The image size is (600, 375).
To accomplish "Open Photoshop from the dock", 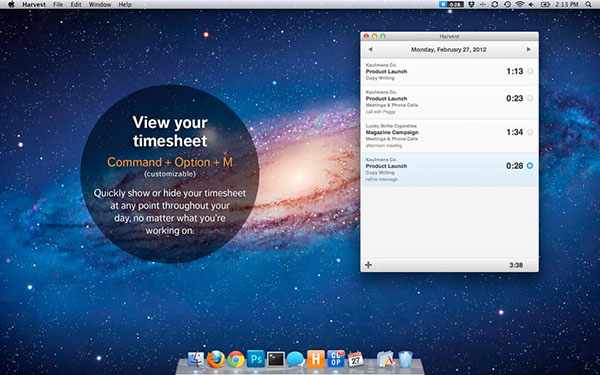I will tap(256, 359).
